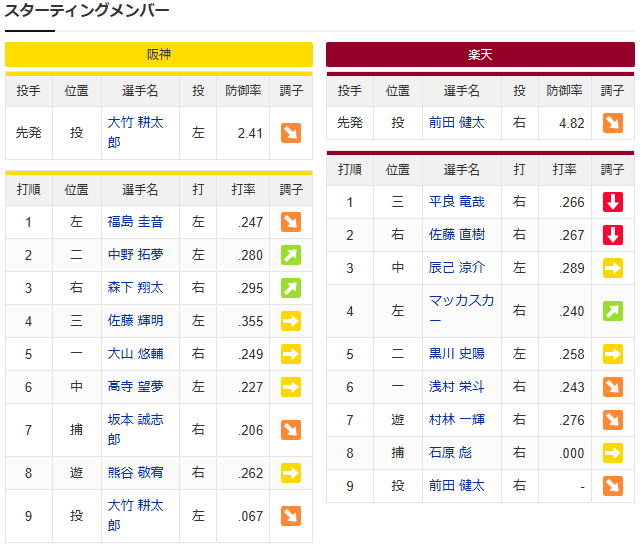Click condition icon in 大山 悠輔 row
The image size is (640, 548).
coord(291,354)
